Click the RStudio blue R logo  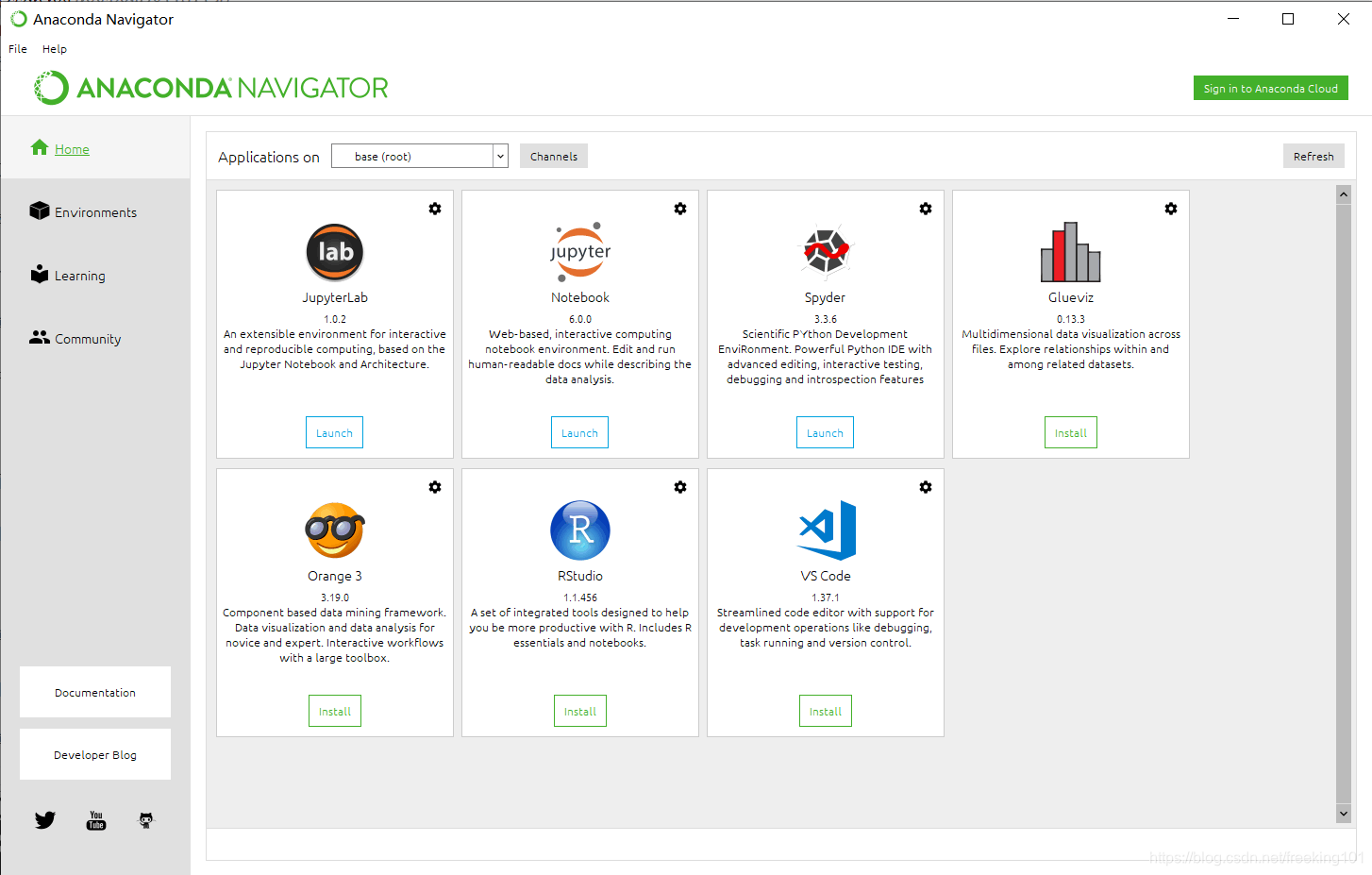pyautogui.click(x=580, y=530)
